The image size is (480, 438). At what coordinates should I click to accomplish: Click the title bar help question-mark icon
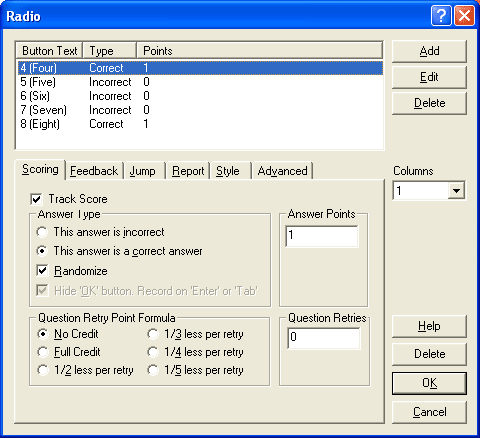coord(441,15)
